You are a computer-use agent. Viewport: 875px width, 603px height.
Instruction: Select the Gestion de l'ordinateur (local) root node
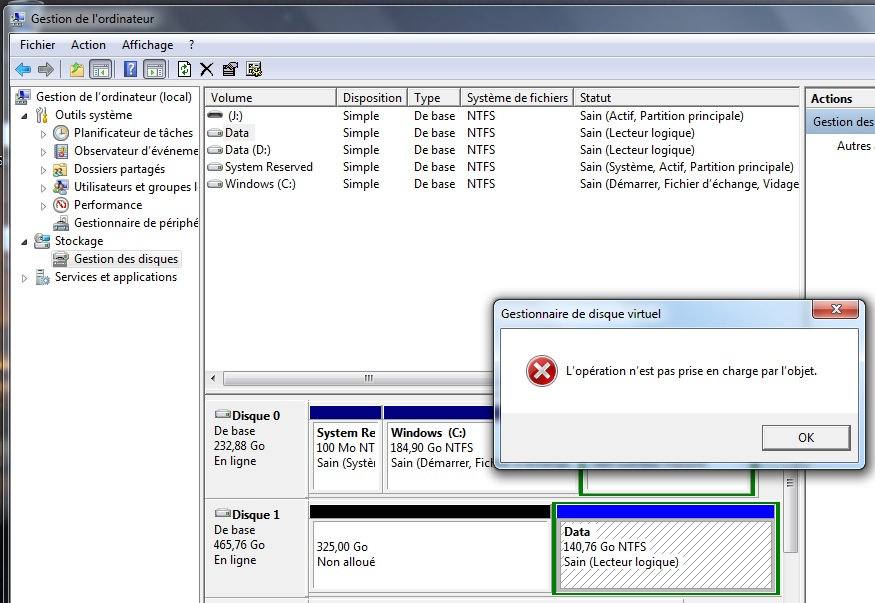(x=114, y=97)
